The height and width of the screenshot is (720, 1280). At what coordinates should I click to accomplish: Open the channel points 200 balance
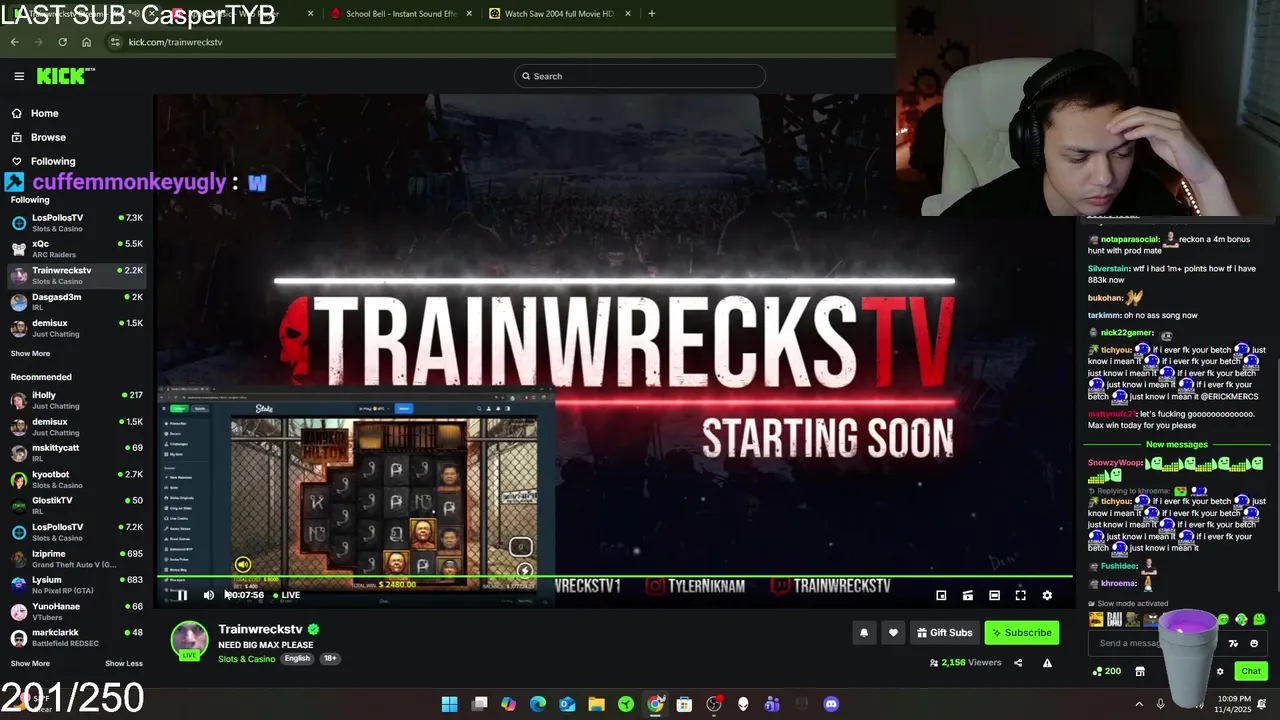coord(1106,671)
